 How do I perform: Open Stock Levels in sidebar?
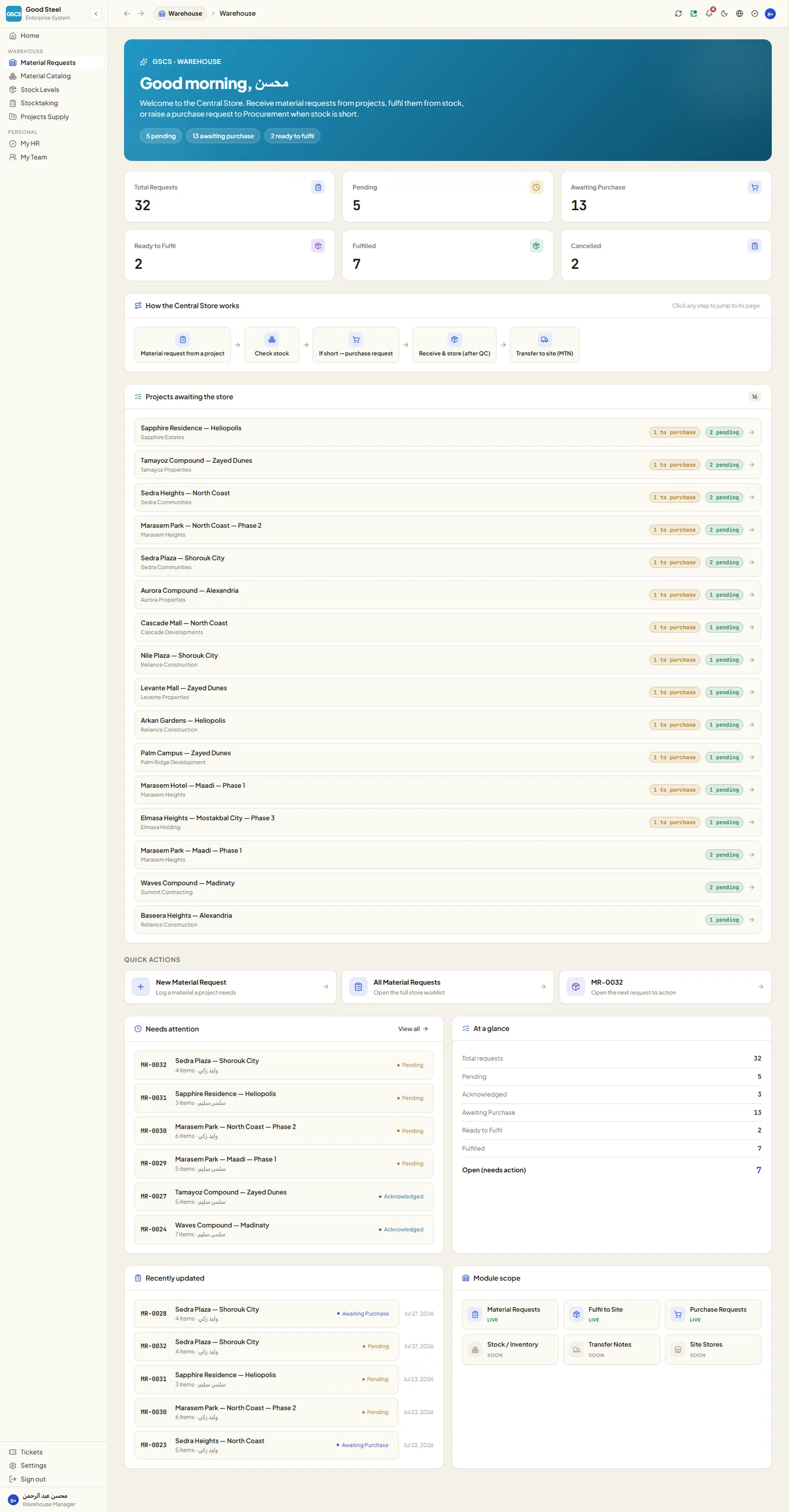point(54,90)
